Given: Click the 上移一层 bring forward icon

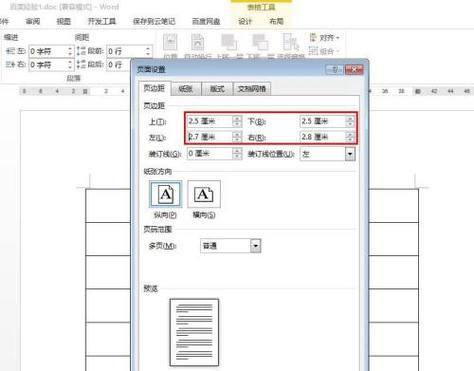Looking at the screenshot, I should (x=229, y=43).
